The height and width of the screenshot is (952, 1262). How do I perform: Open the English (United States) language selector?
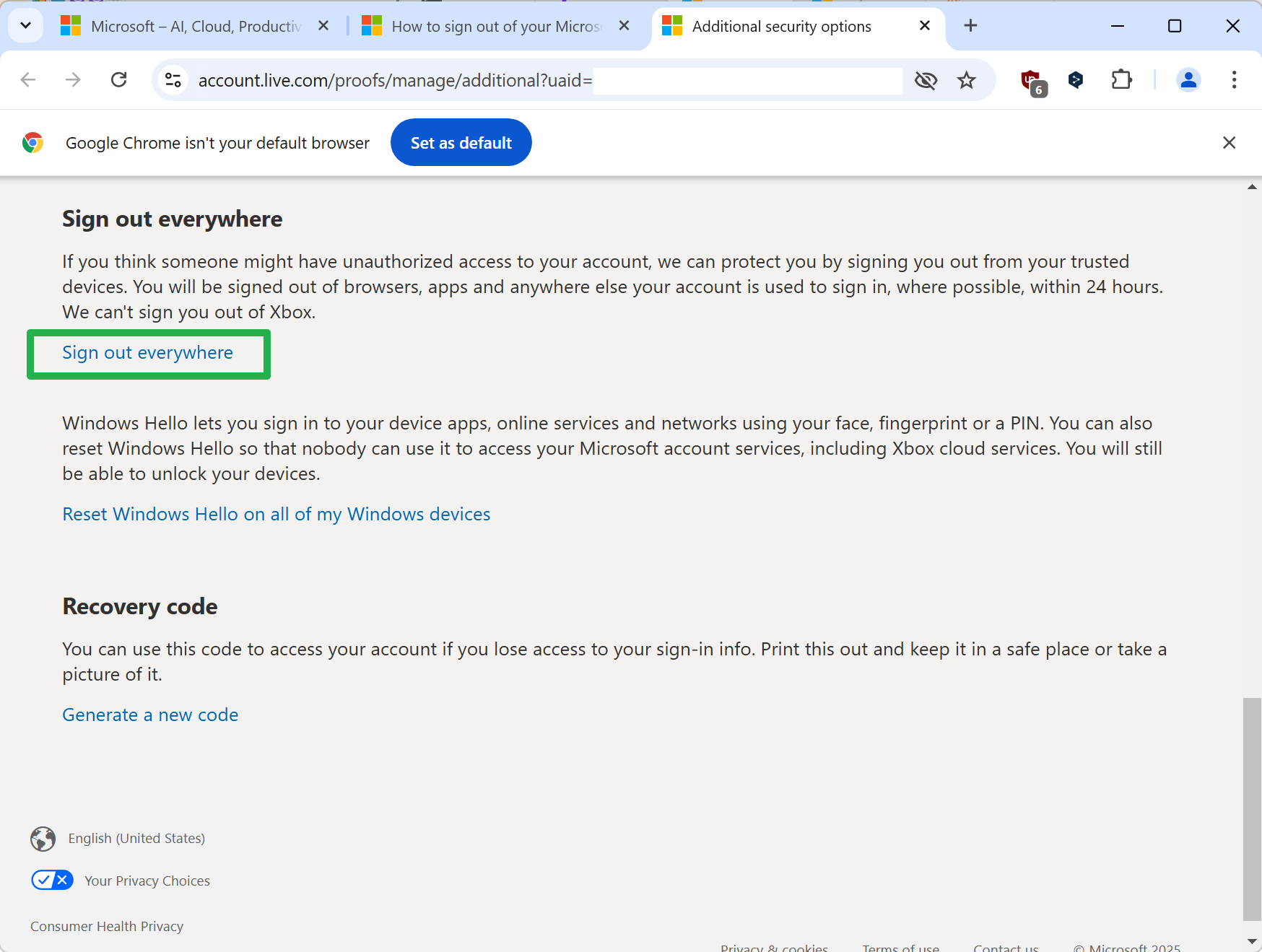[x=136, y=838]
